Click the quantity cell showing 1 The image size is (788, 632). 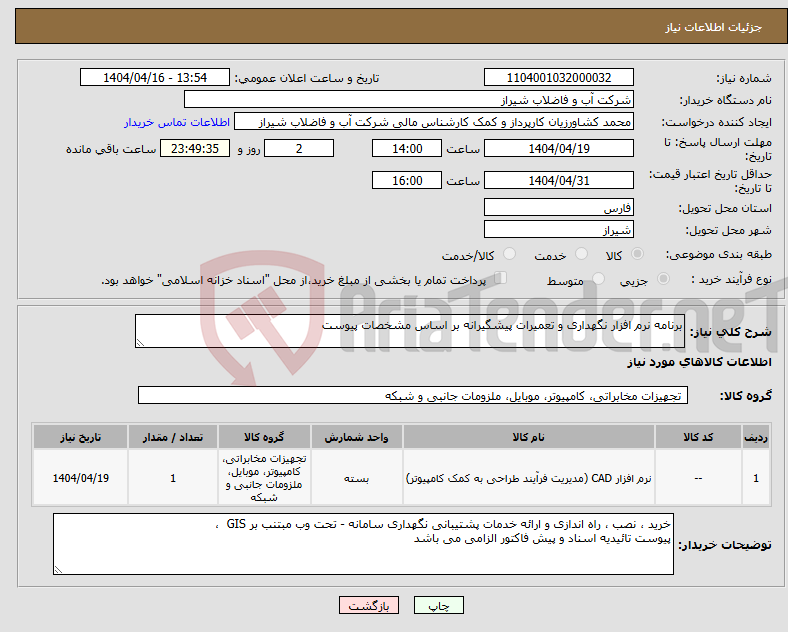(x=173, y=478)
